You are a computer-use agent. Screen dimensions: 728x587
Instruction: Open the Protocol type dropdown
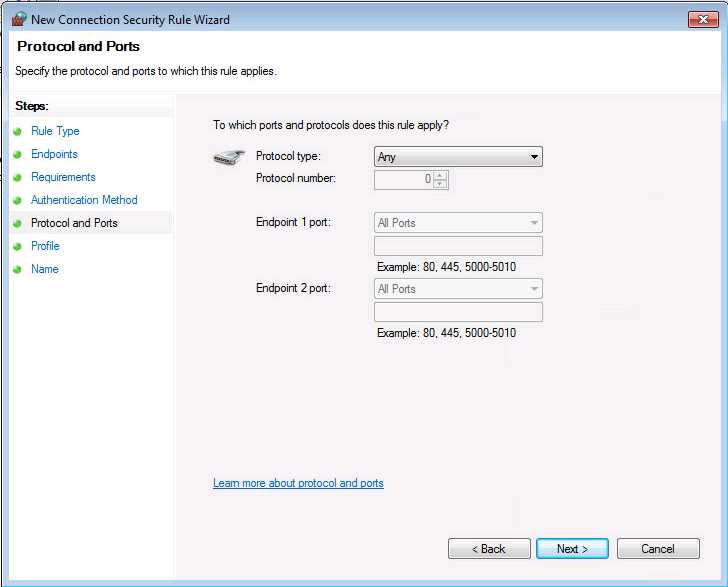[458, 157]
